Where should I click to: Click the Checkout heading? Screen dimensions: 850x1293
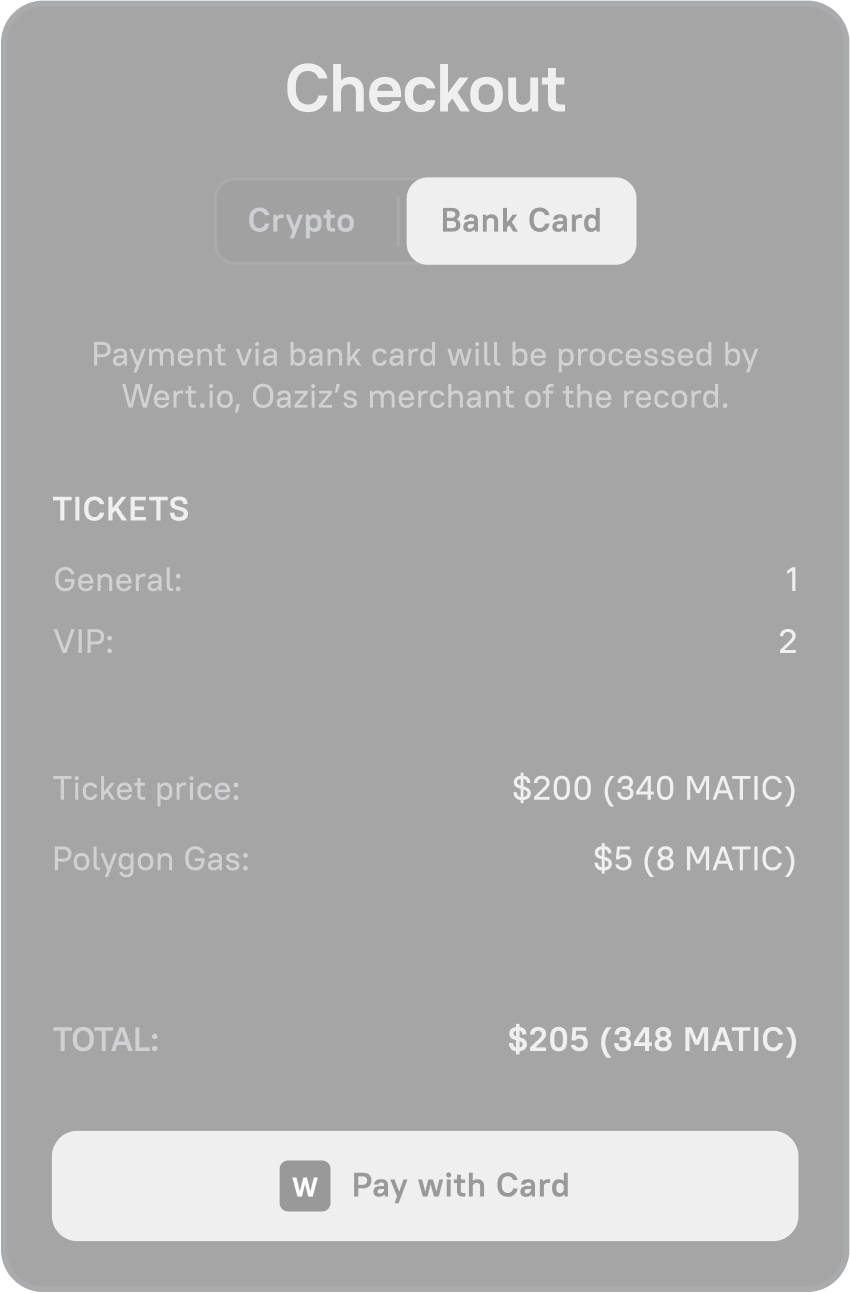(x=425, y=88)
